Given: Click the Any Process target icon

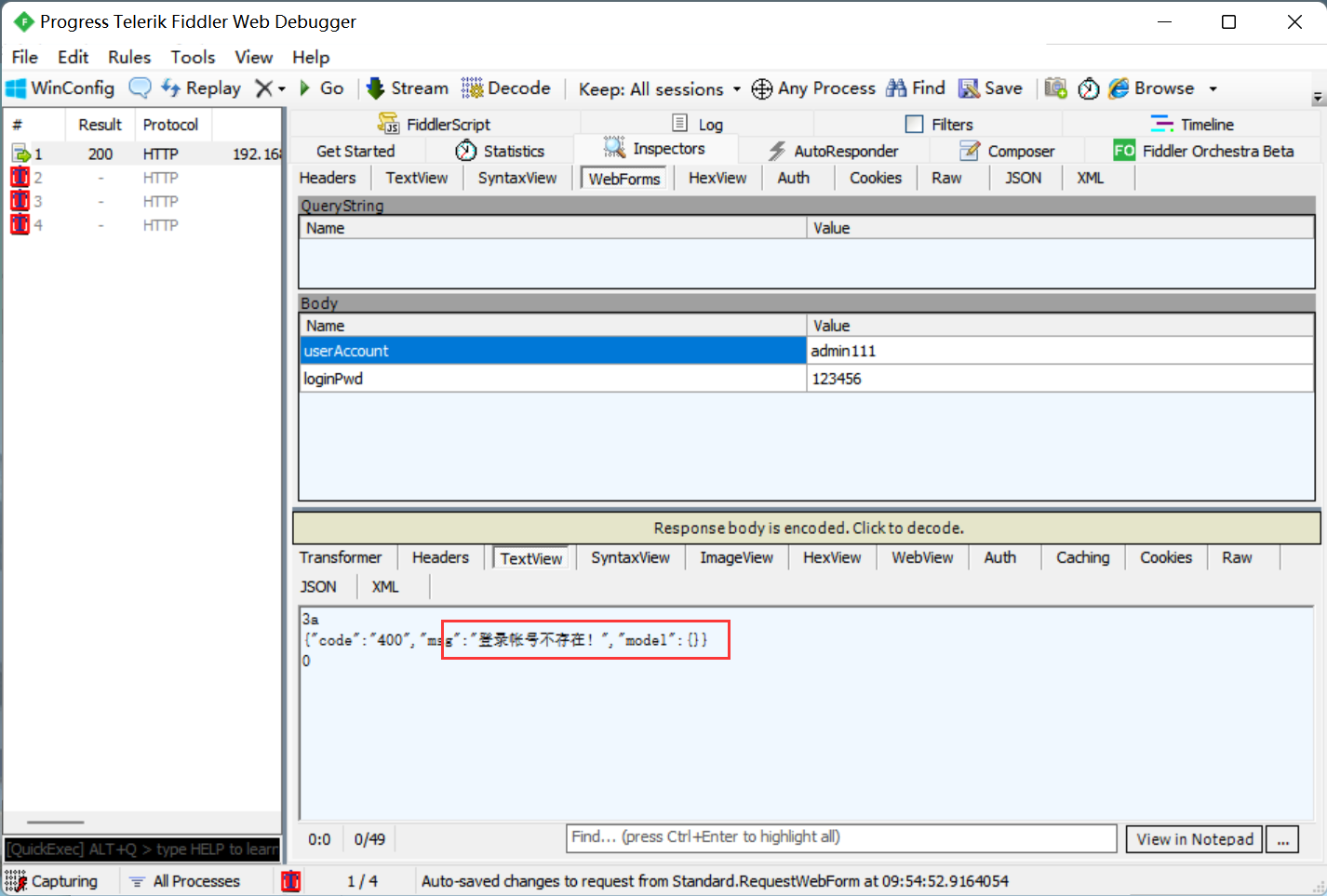Looking at the screenshot, I should coord(762,88).
